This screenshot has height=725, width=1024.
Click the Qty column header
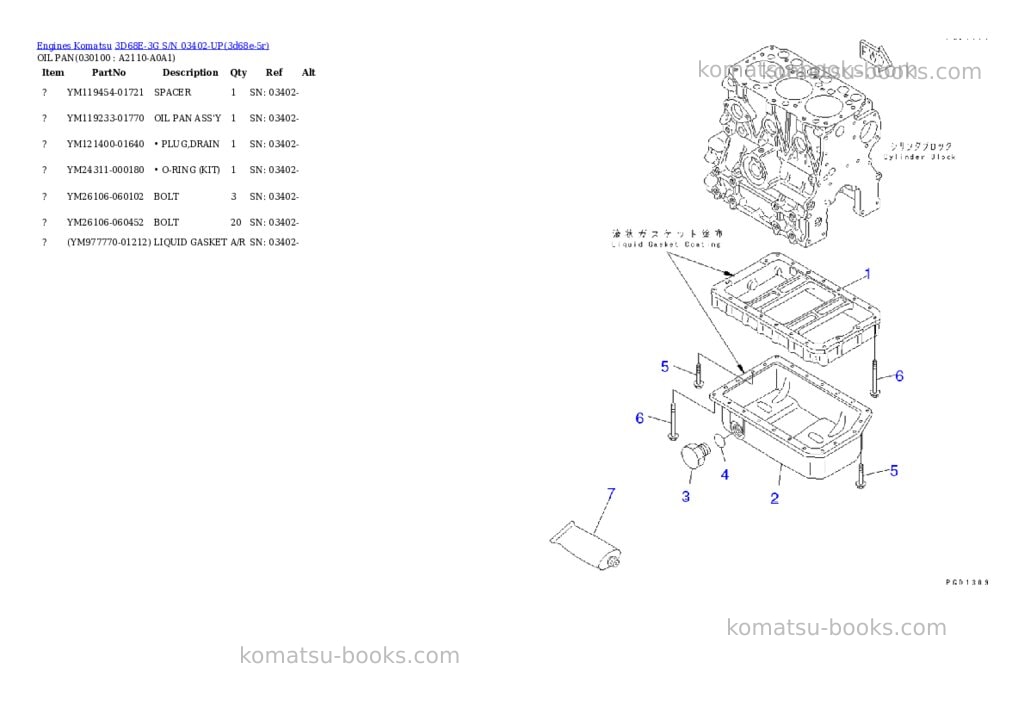[x=238, y=72]
